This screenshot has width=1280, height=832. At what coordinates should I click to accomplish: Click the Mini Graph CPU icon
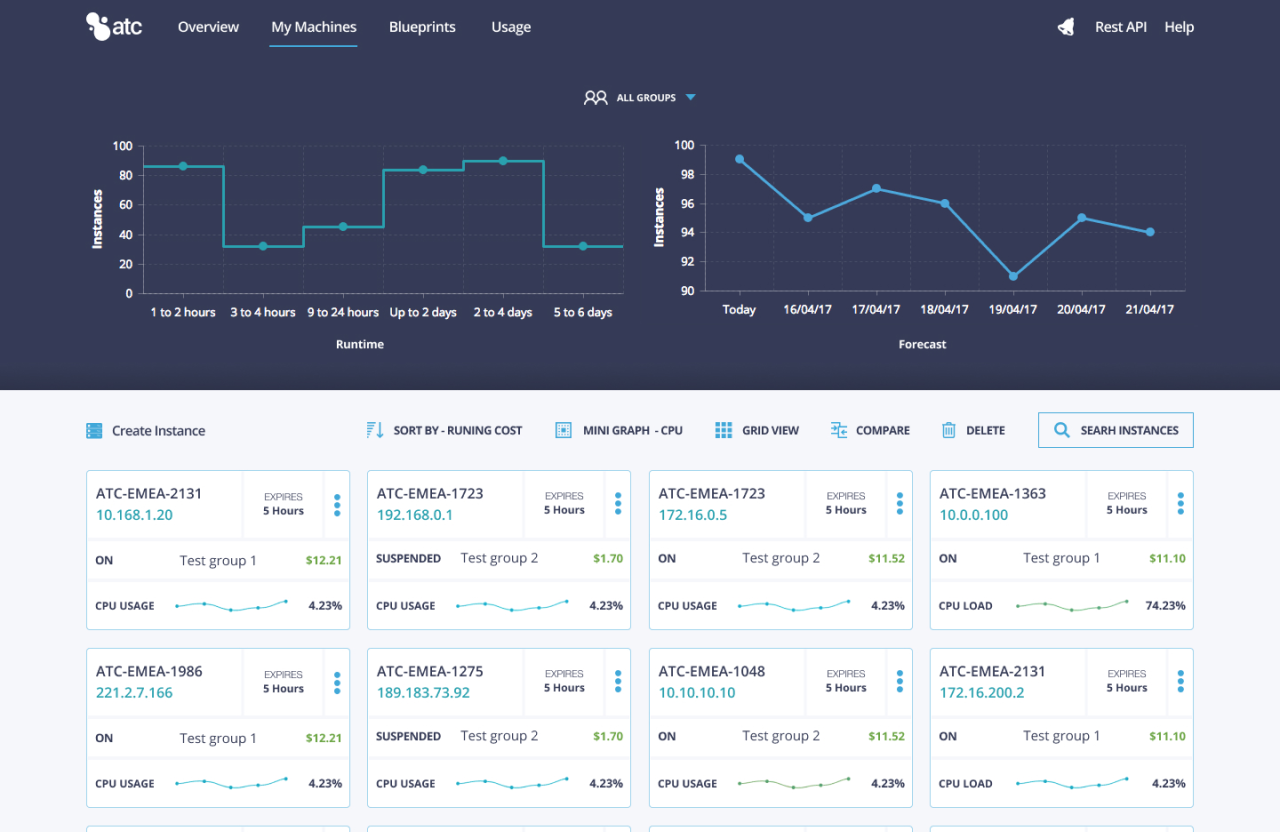(563, 430)
